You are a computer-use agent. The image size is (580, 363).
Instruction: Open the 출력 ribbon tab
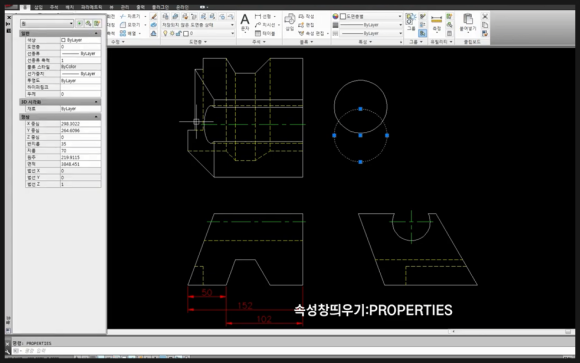pos(140,7)
